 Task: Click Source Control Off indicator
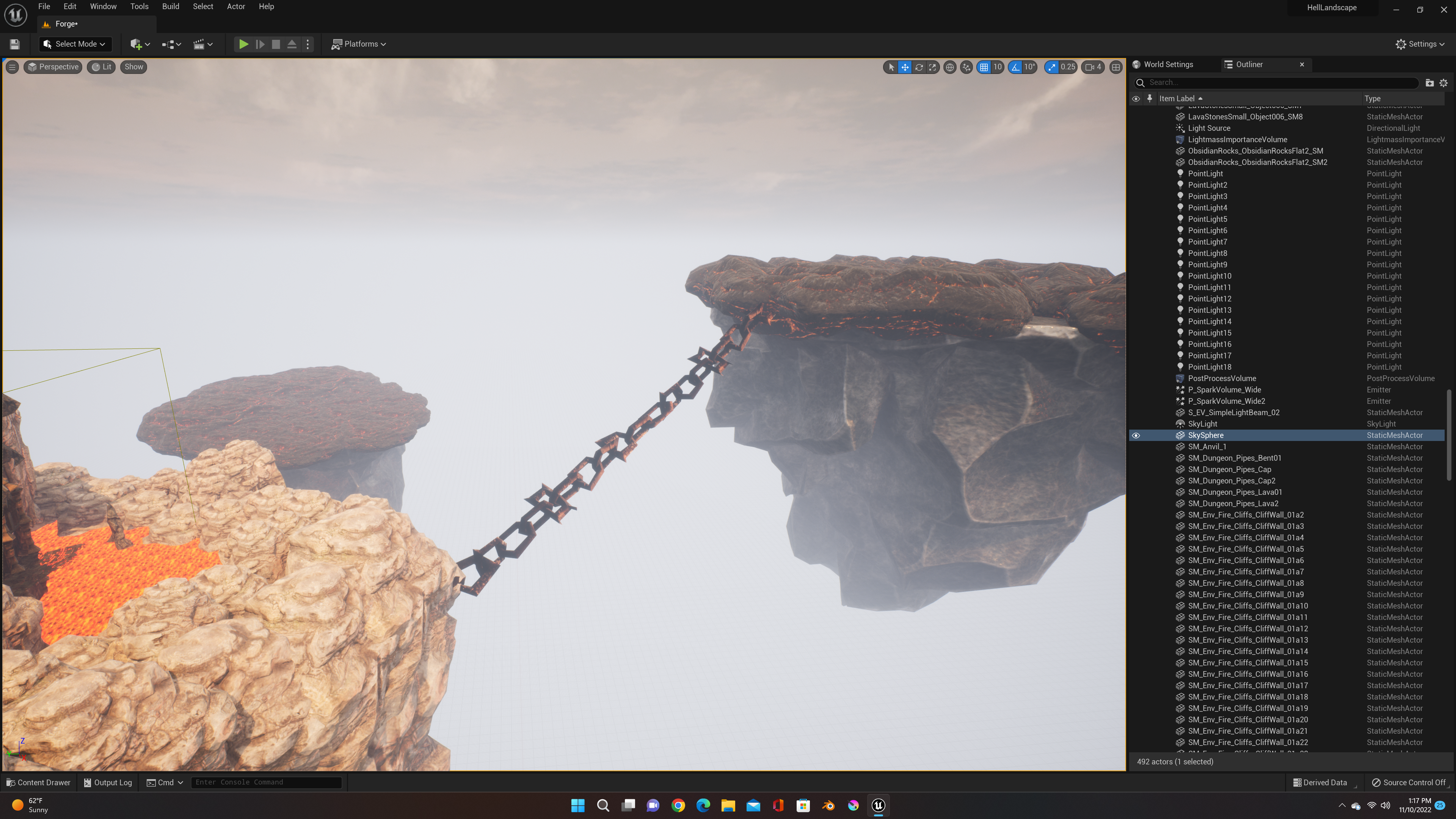coord(1409,782)
